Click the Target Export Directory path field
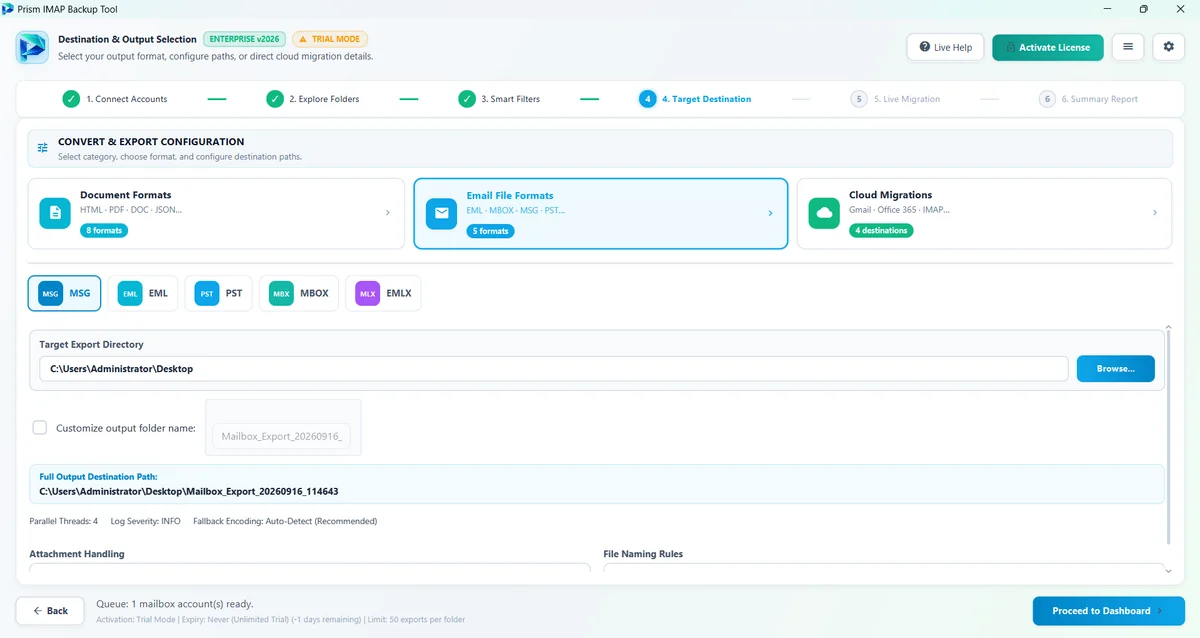Screen dimensions: 1200x638 pyautogui.click(x=554, y=369)
